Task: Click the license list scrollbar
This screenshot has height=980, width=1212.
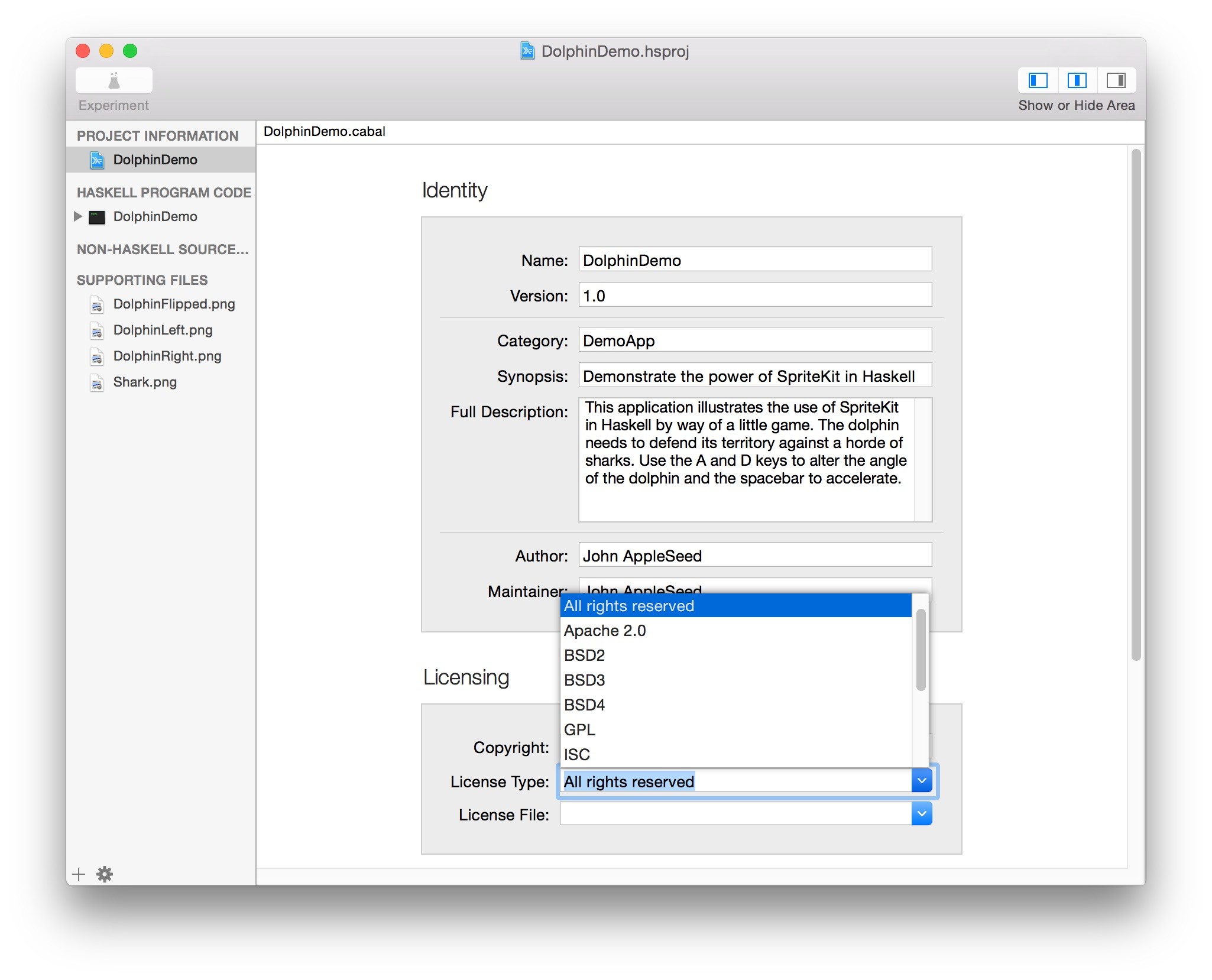Action: (921, 650)
